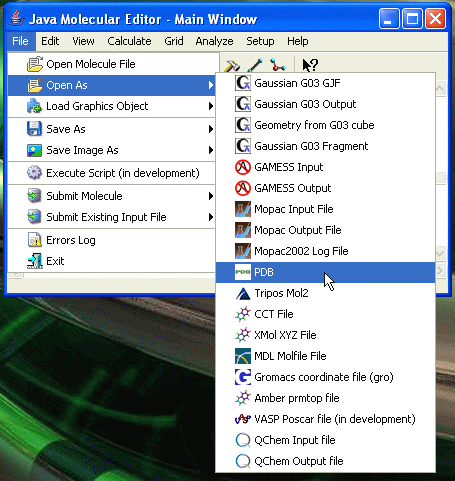The image size is (455, 481).
Task: Click the Save Image As picture icon
Action: tap(35, 150)
